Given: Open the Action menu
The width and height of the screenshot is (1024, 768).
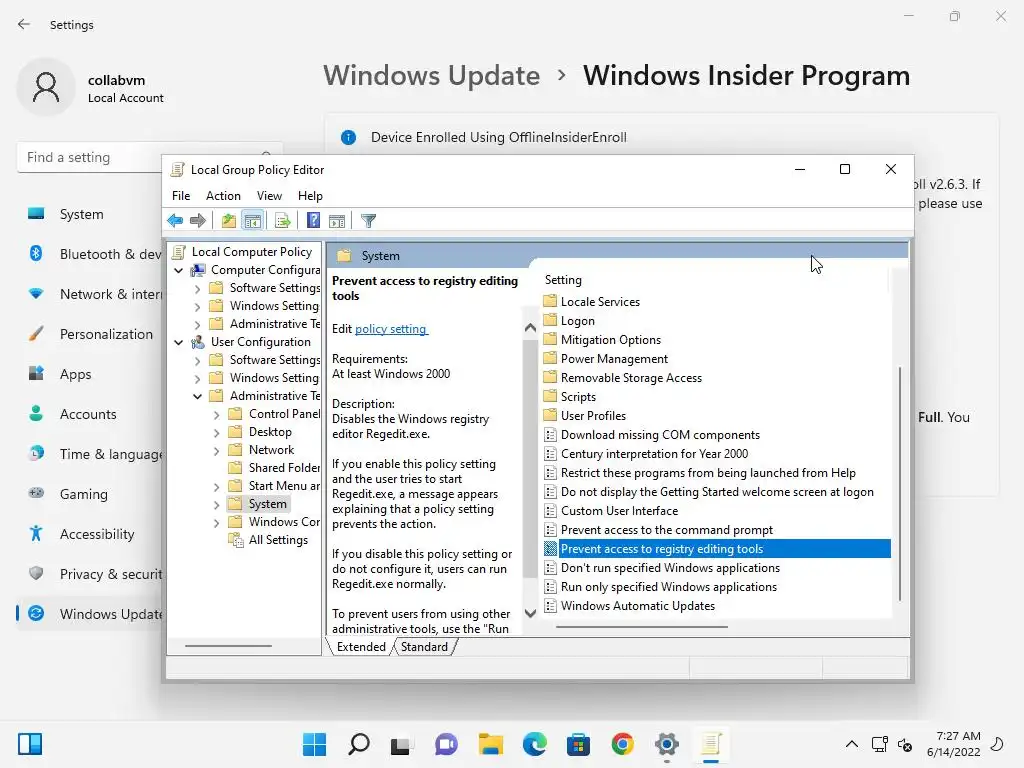Looking at the screenshot, I should click(x=223, y=196).
